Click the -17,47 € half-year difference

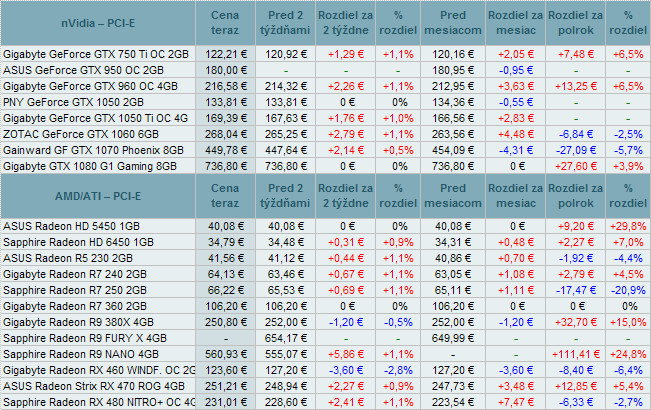tap(575, 290)
